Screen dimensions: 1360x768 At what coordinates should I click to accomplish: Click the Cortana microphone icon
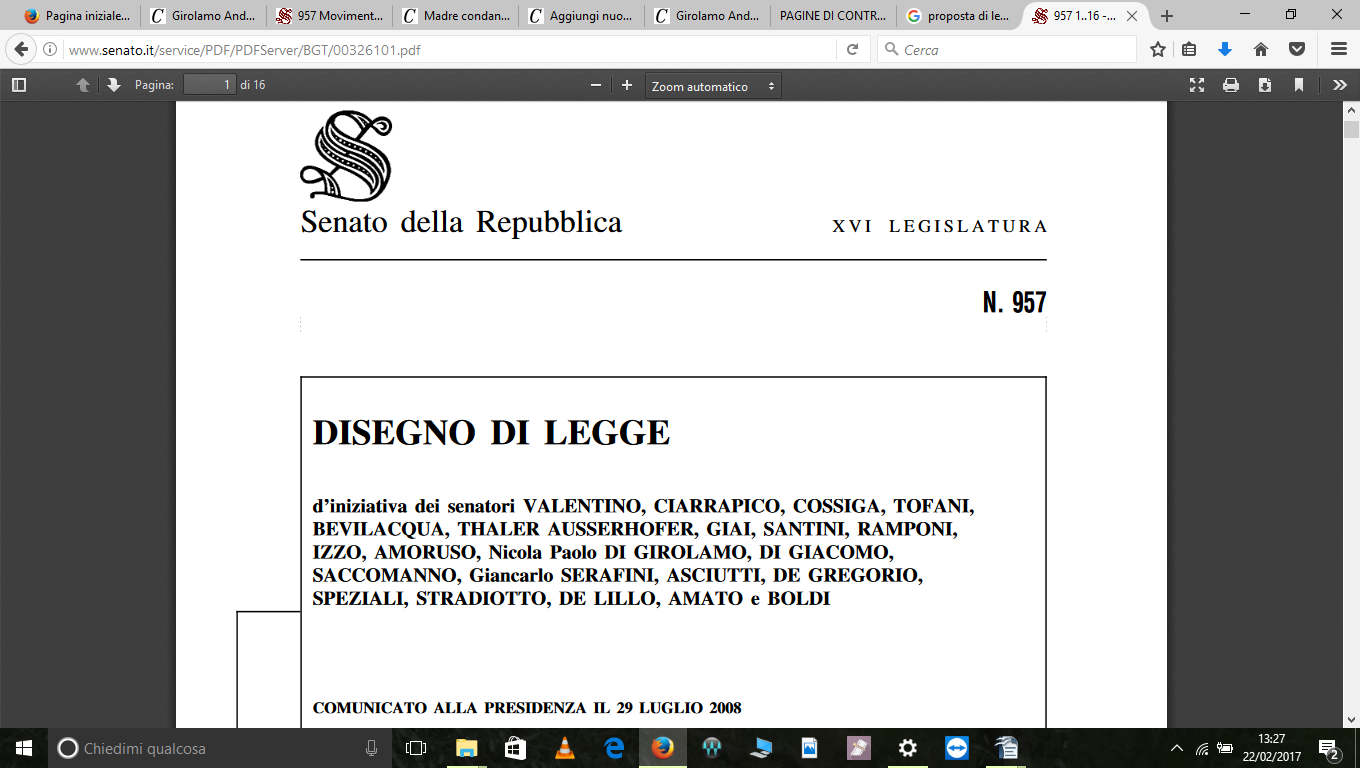point(371,748)
